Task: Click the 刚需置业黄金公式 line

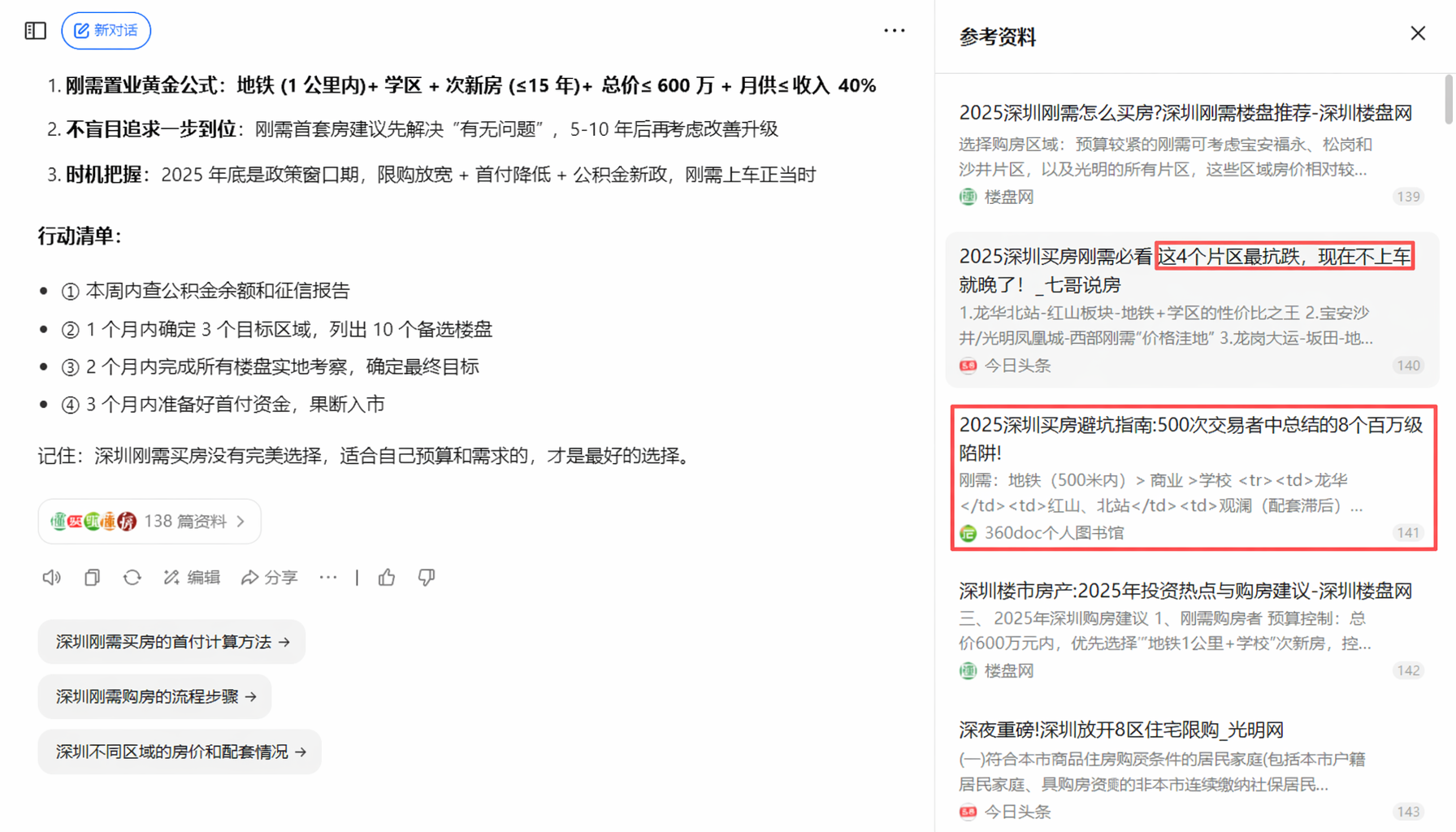Action: click(470, 85)
